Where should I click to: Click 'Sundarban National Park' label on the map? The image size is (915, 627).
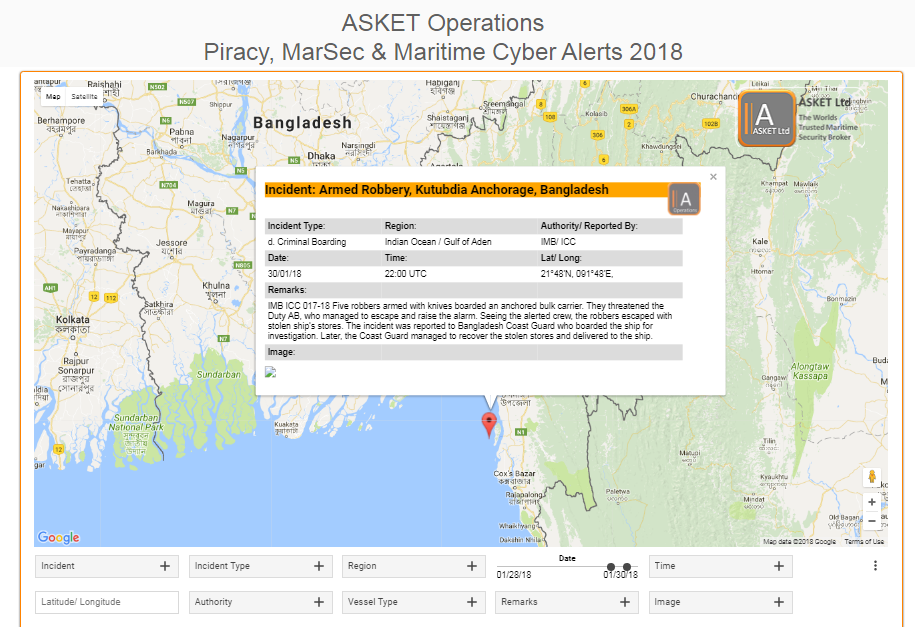coord(135,423)
